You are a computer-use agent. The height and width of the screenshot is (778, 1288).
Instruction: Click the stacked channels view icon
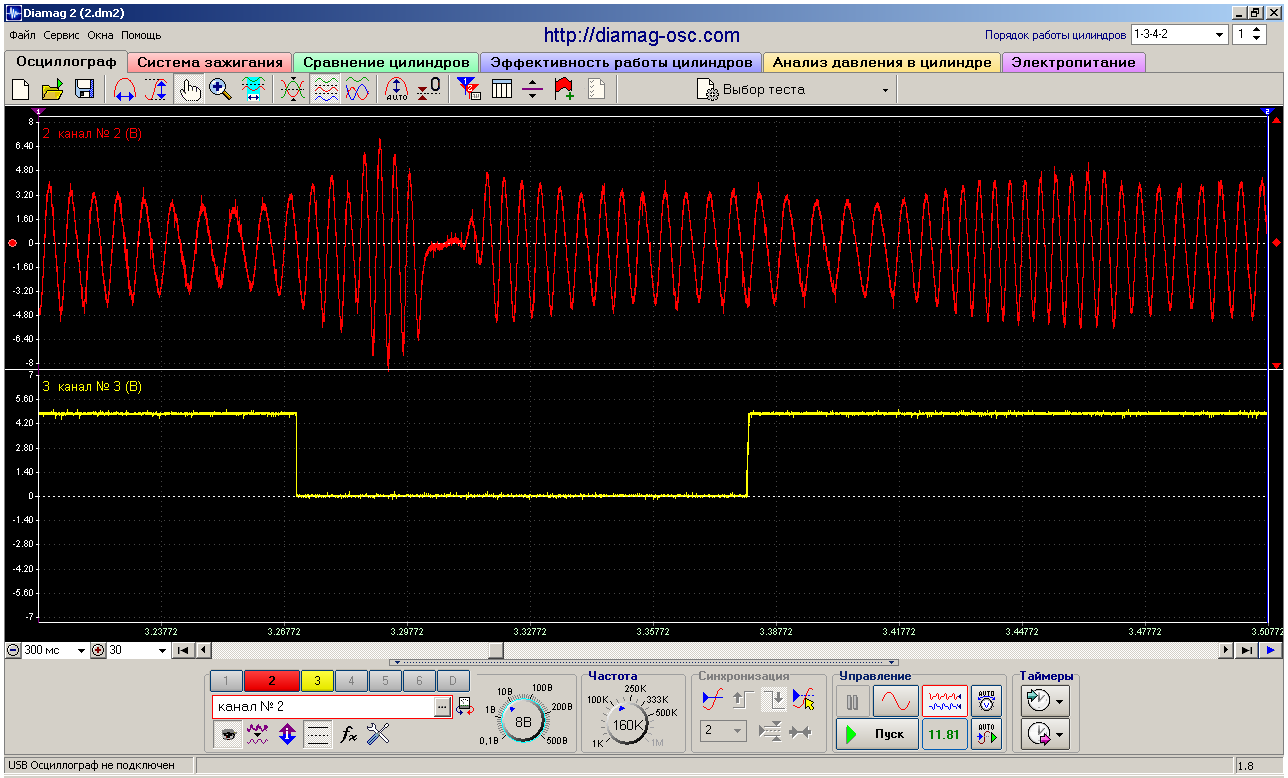(x=325, y=89)
